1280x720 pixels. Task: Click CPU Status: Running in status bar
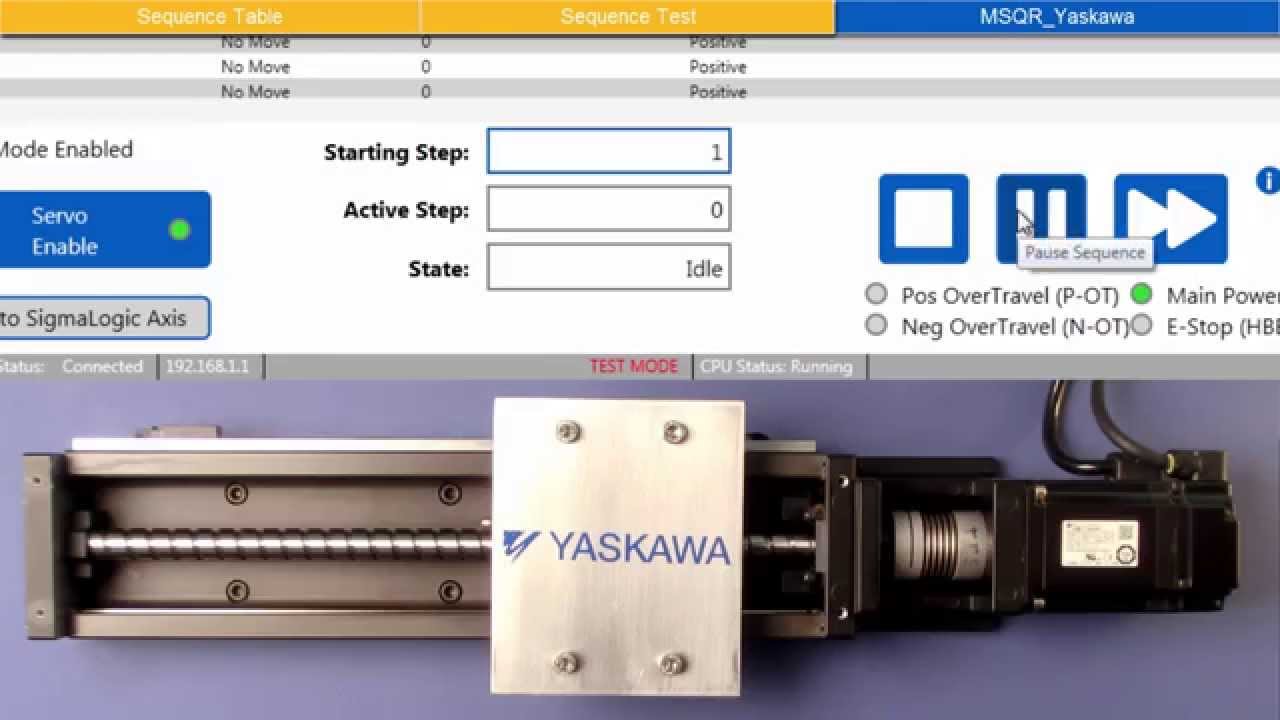click(776, 366)
